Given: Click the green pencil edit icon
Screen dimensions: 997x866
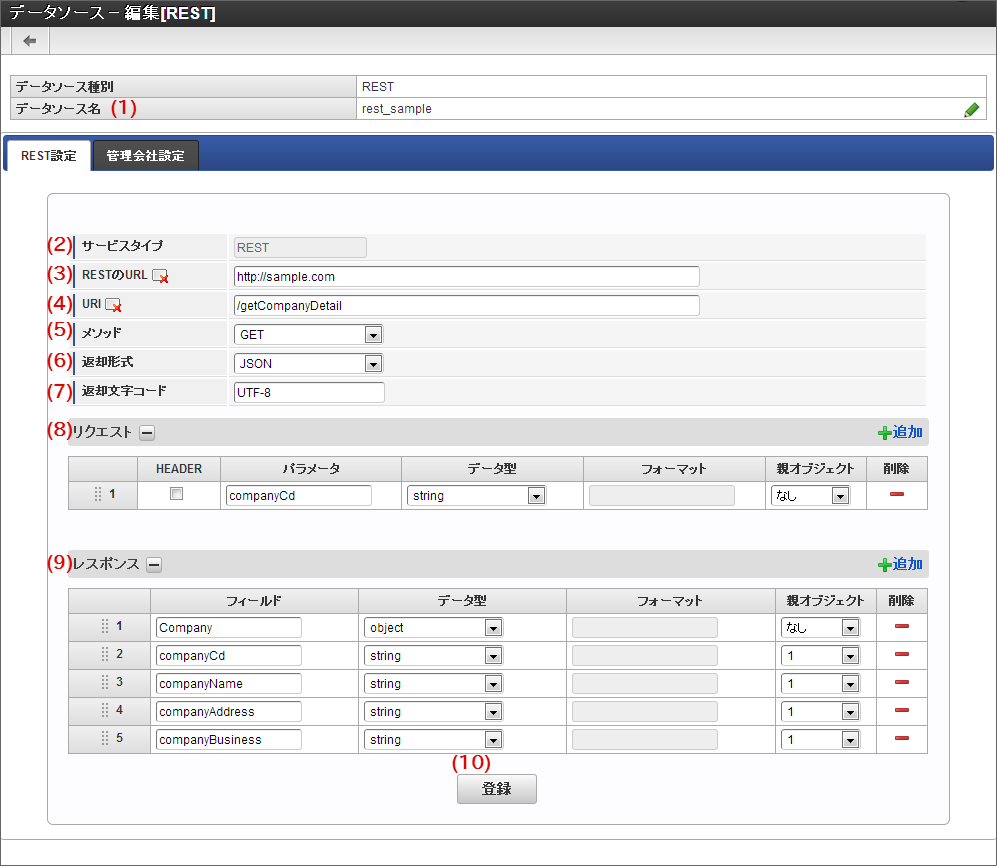Looking at the screenshot, I should (x=971, y=110).
